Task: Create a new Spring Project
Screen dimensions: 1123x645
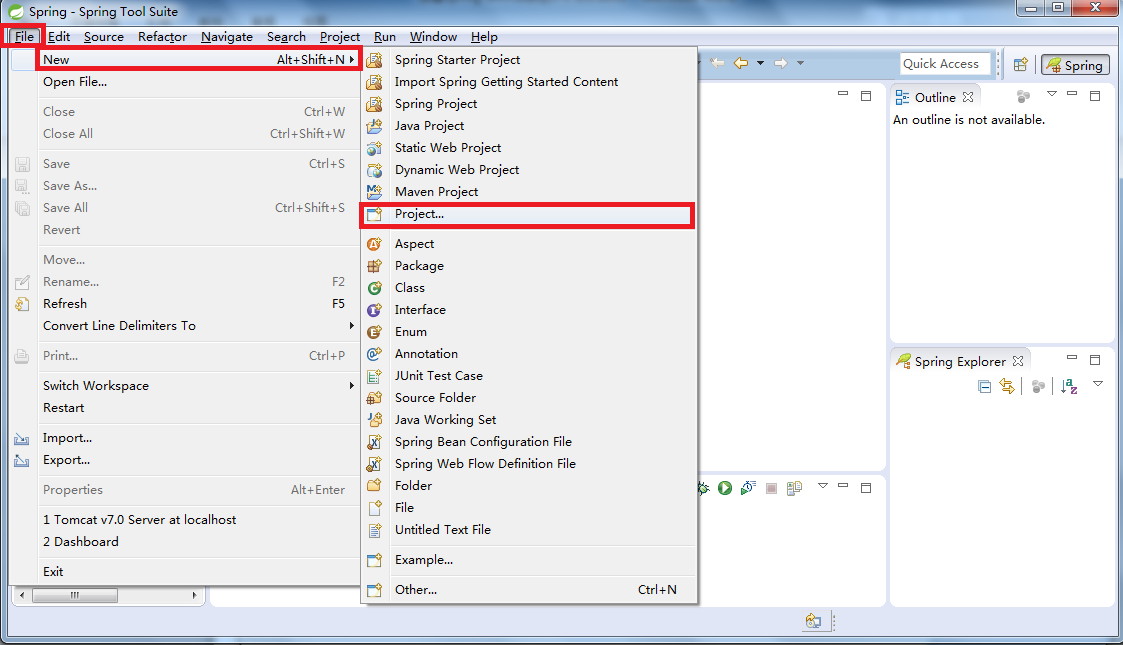Action: (x=528, y=104)
